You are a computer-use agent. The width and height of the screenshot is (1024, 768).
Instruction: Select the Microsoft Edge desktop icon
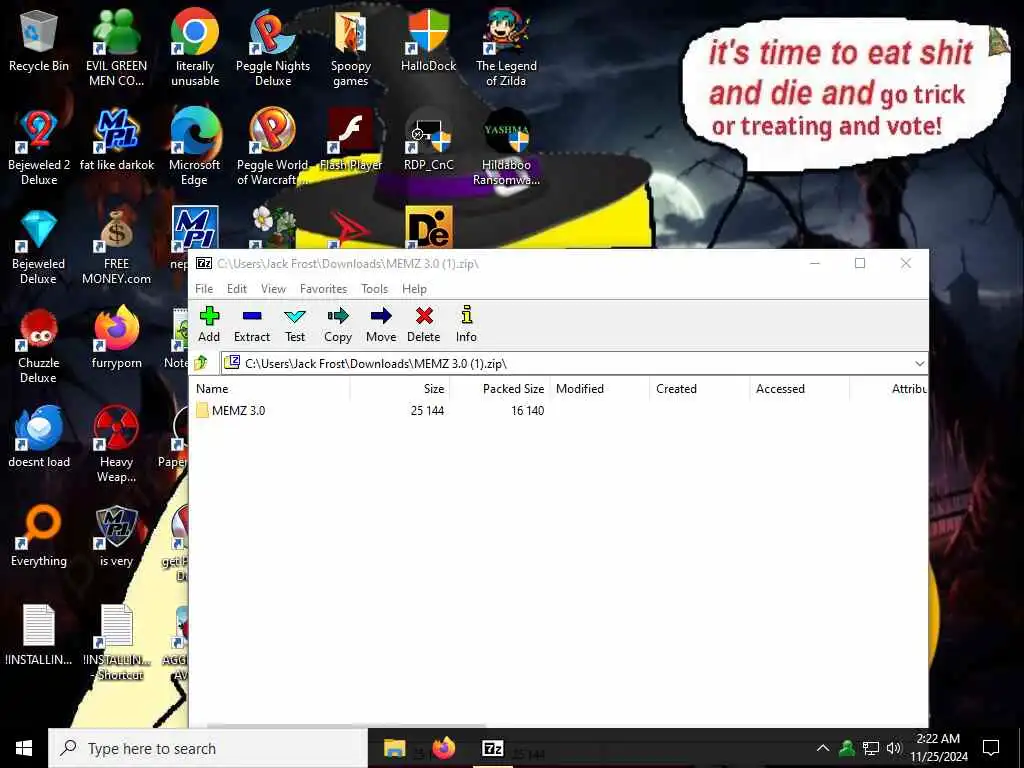click(195, 148)
